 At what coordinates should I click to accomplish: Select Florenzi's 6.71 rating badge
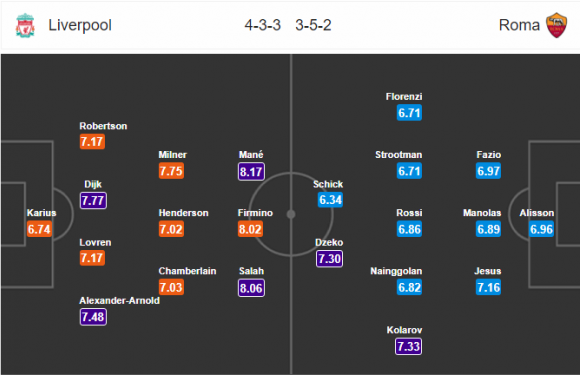click(x=409, y=113)
